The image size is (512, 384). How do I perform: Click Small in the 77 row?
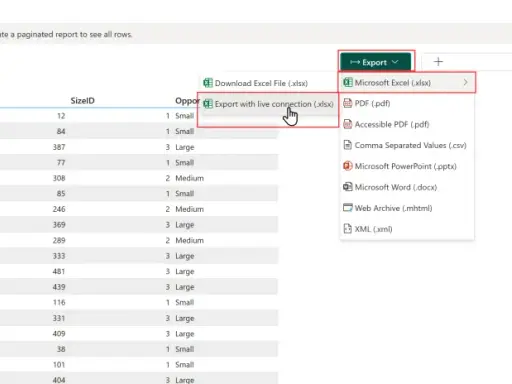pyautogui.click(x=184, y=163)
